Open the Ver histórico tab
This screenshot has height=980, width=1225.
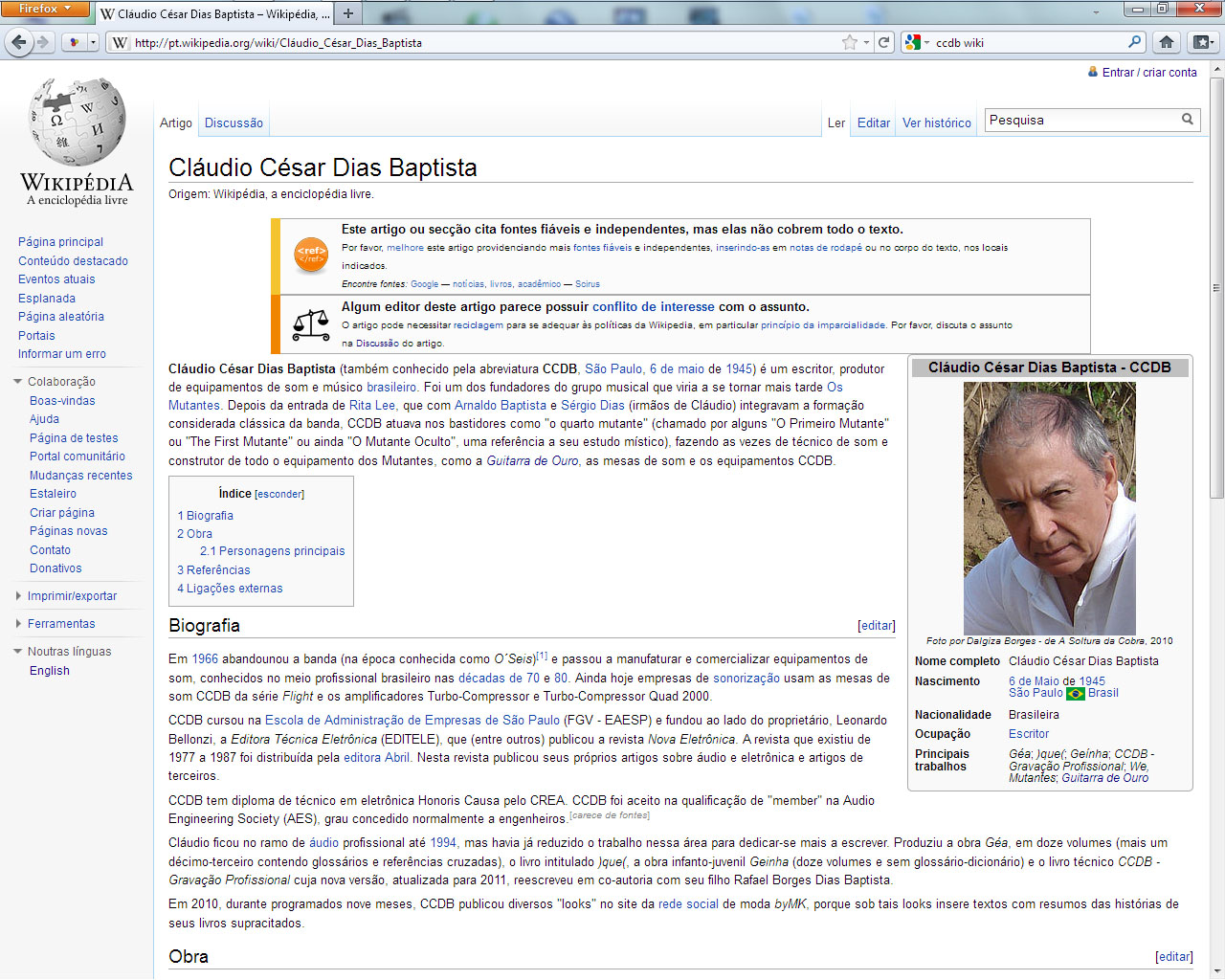[x=936, y=122]
